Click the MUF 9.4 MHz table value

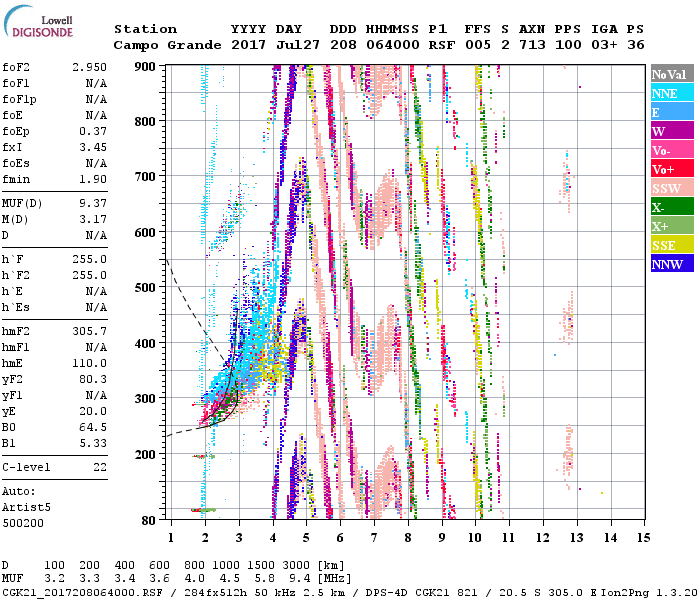(300, 579)
